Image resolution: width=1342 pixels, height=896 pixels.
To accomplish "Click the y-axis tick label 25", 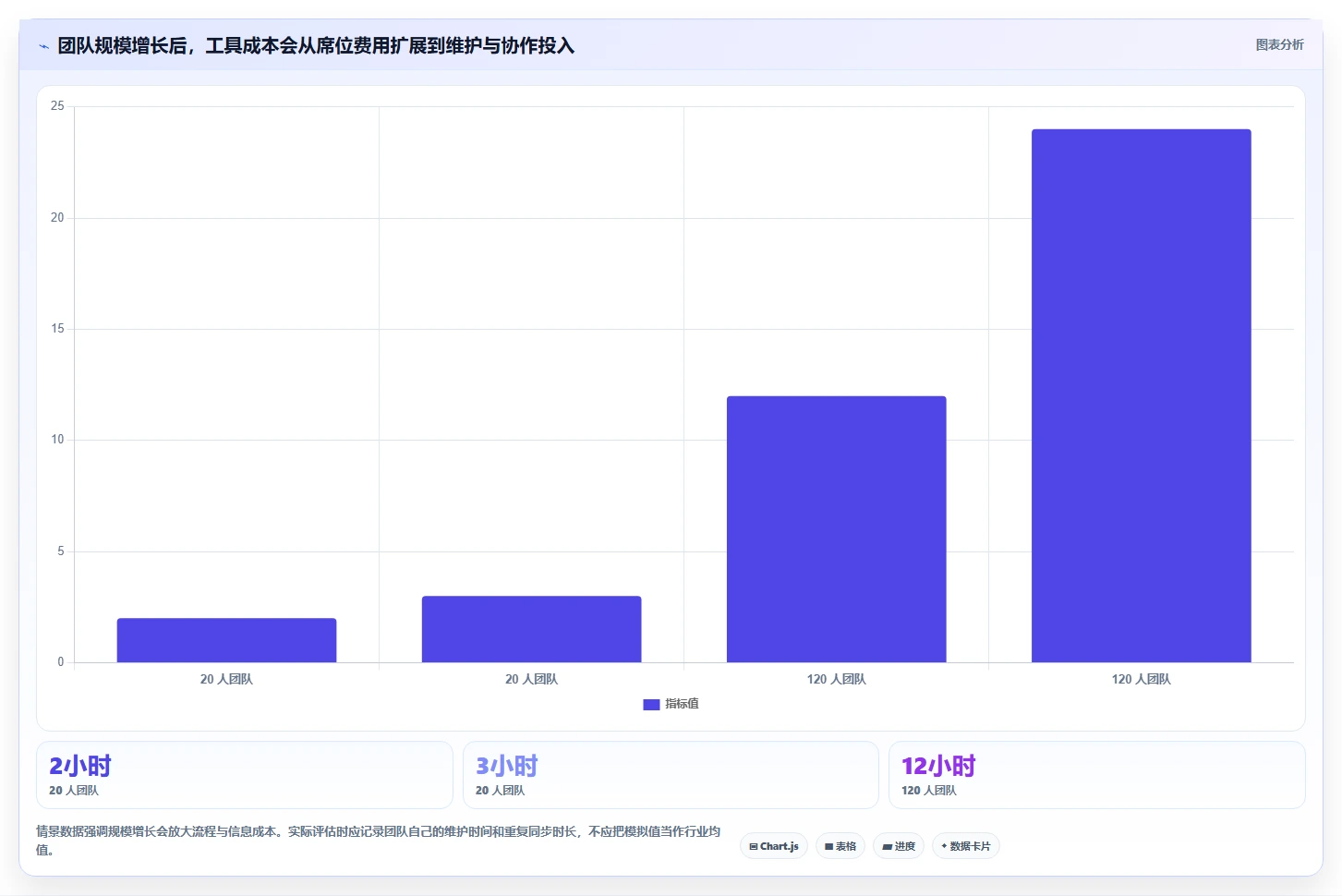I will [57, 106].
